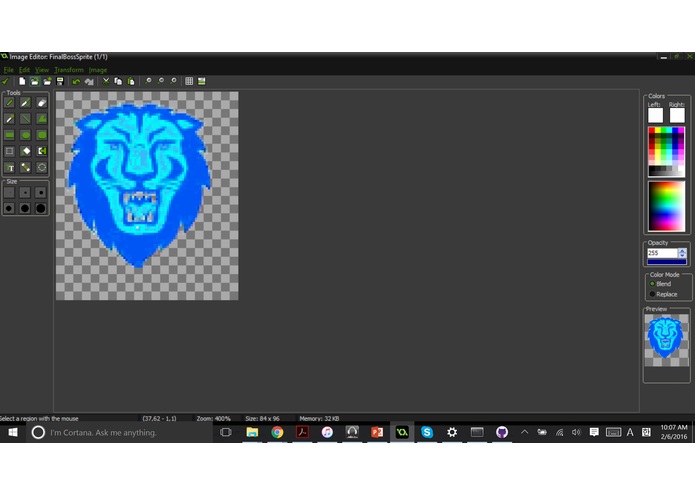Click the 'Memory: 32 KB' status text
Viewport: 695px width, 494px height.
pos(319,419)
